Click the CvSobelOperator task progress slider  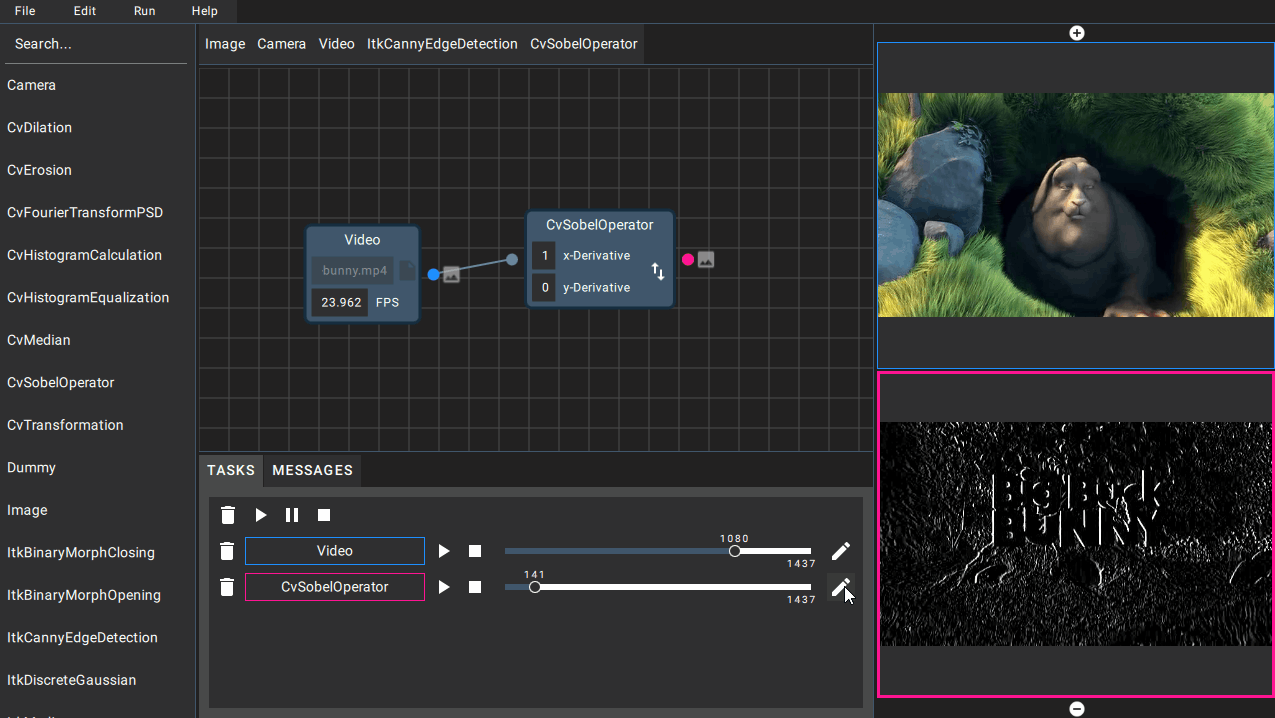click(x=658, y=587)
